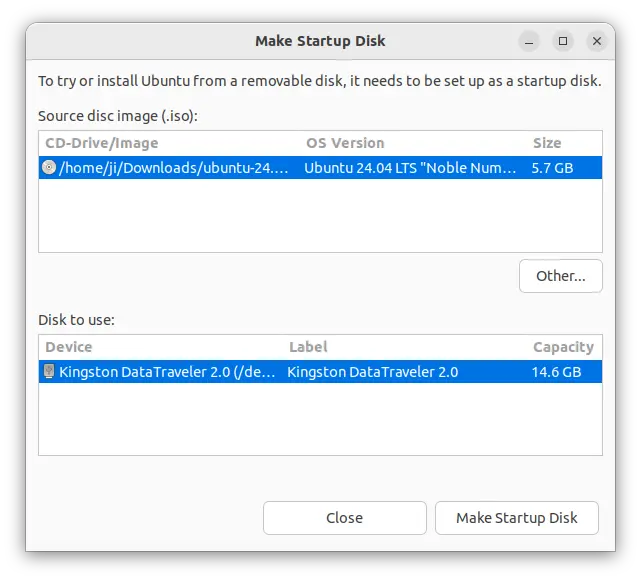Sort disks by Capacity column
The height and width of the screenshot is (580, 641).
click(563, 347)
